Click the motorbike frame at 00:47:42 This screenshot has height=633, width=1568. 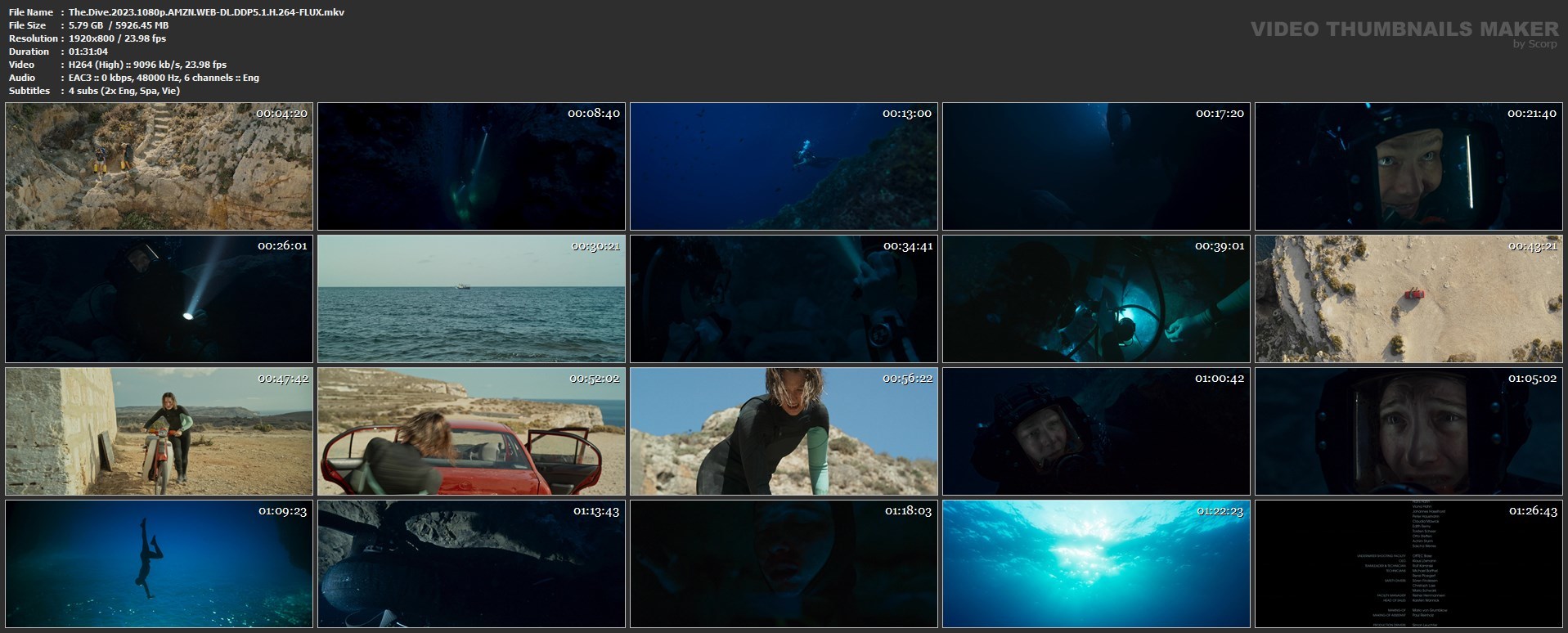159,431
